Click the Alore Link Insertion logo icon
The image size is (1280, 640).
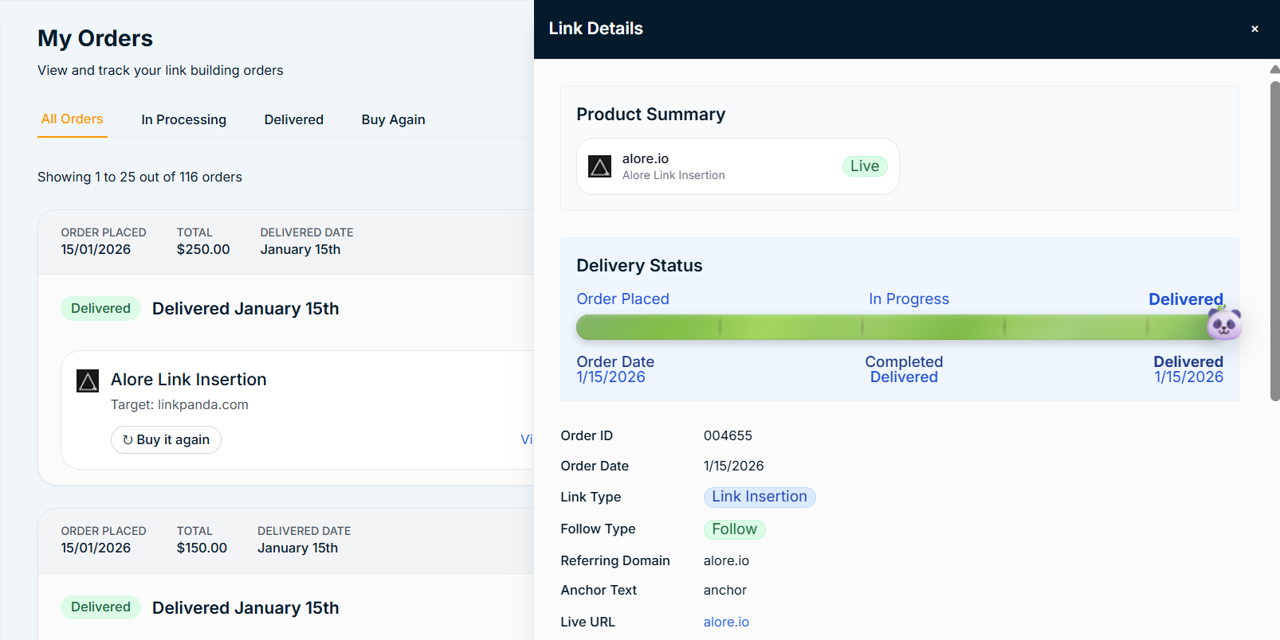(x=88, y=381)
